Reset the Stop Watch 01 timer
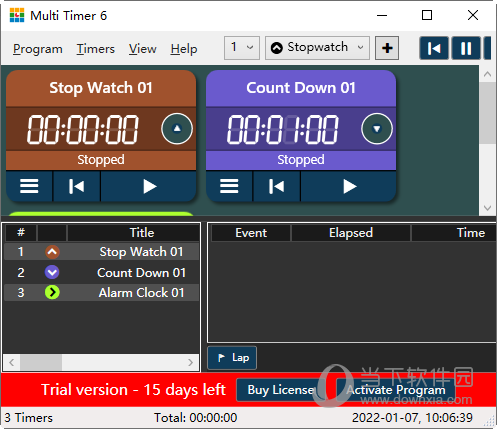The width and height of the screenshot is (497, 429). tap(76, 186)
